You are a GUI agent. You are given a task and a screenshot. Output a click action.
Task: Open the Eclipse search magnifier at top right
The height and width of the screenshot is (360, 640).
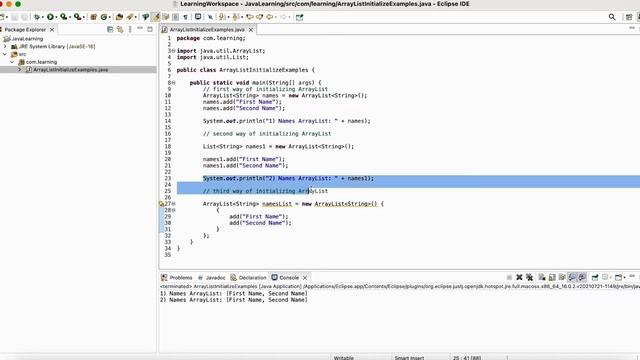click(x=612, y=17)
